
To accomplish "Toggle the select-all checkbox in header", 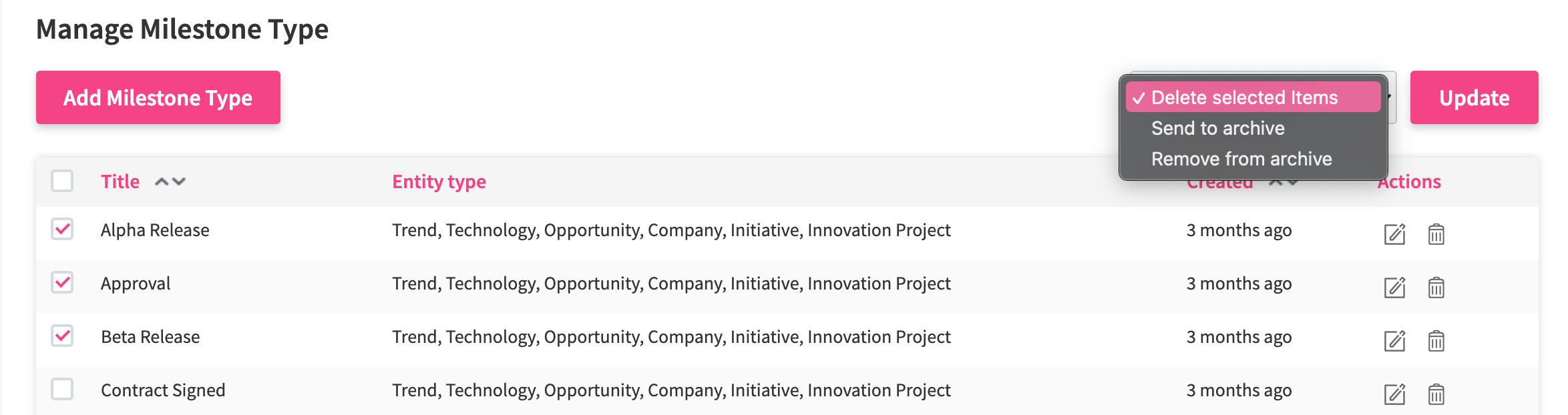I will click(62, 181).
